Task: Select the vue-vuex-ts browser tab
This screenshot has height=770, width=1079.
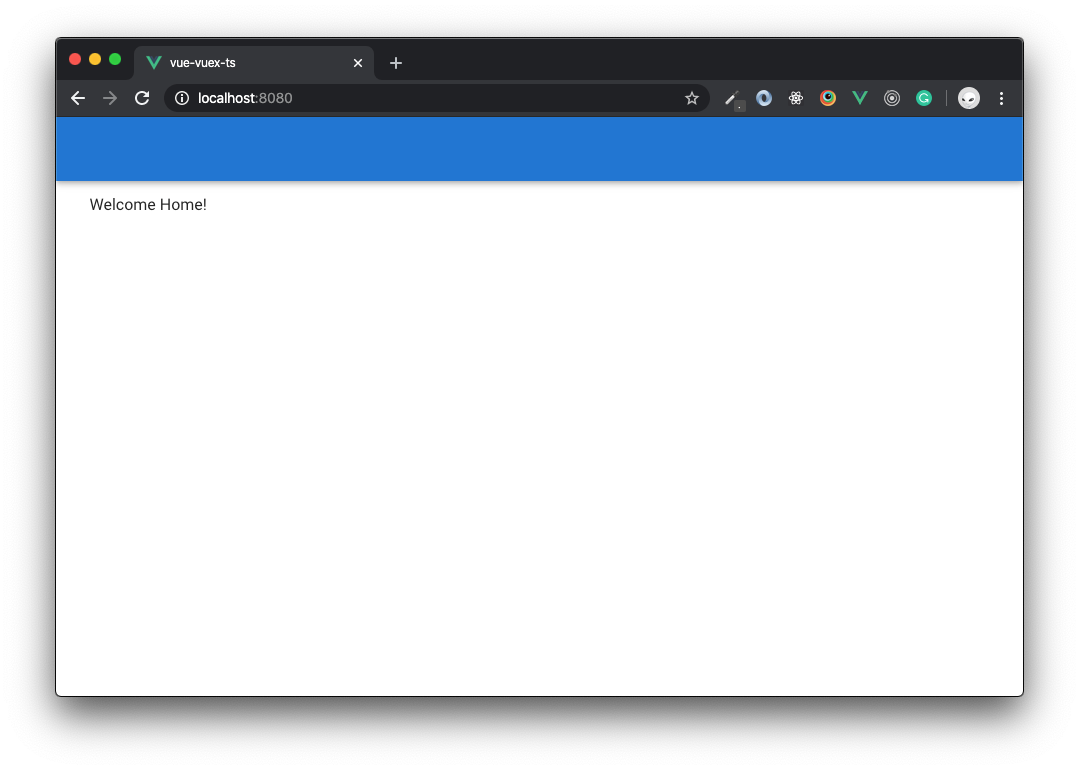Action: tap(240, 62)
